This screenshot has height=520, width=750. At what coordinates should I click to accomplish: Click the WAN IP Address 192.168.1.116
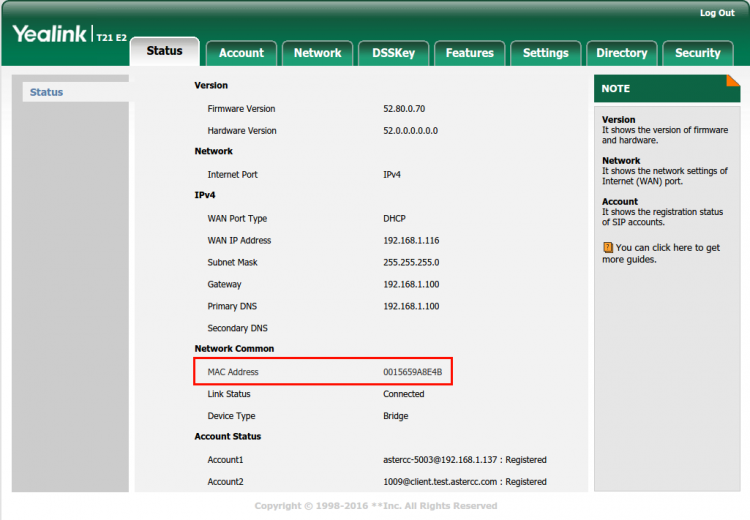(411, 241)
